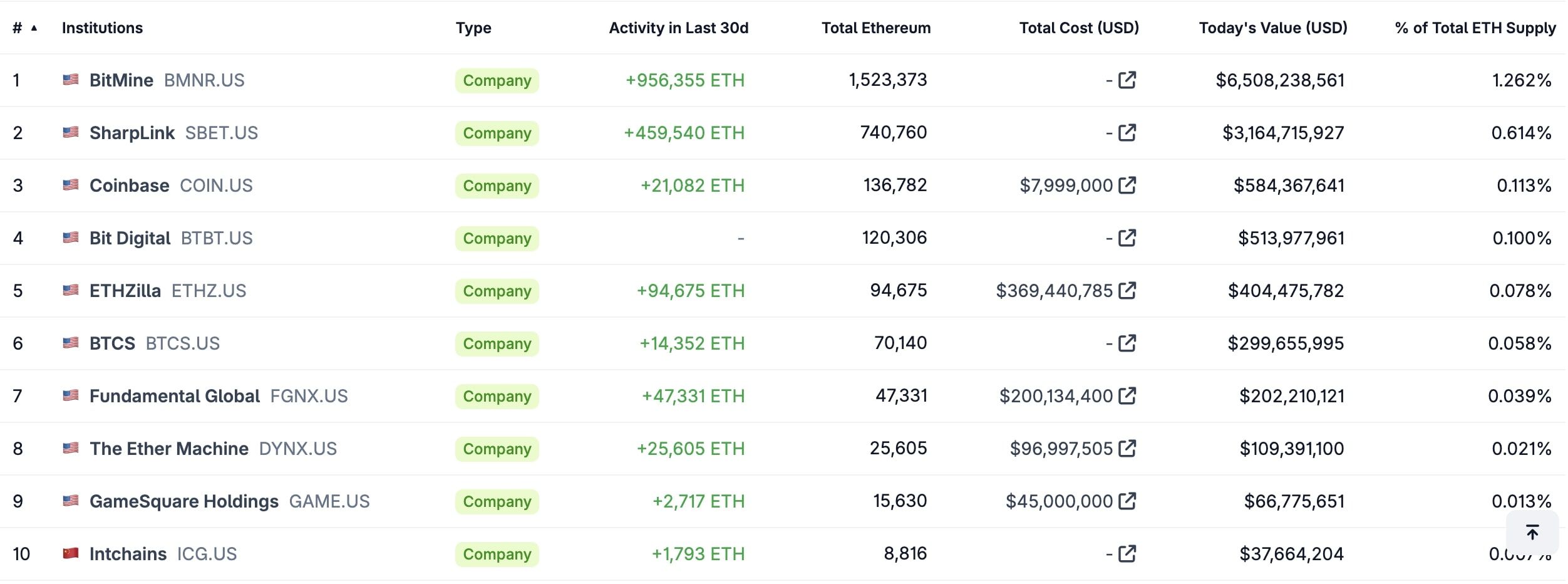
Task: Open Bit Digital's external link icon
Action: coord(1127,238)
